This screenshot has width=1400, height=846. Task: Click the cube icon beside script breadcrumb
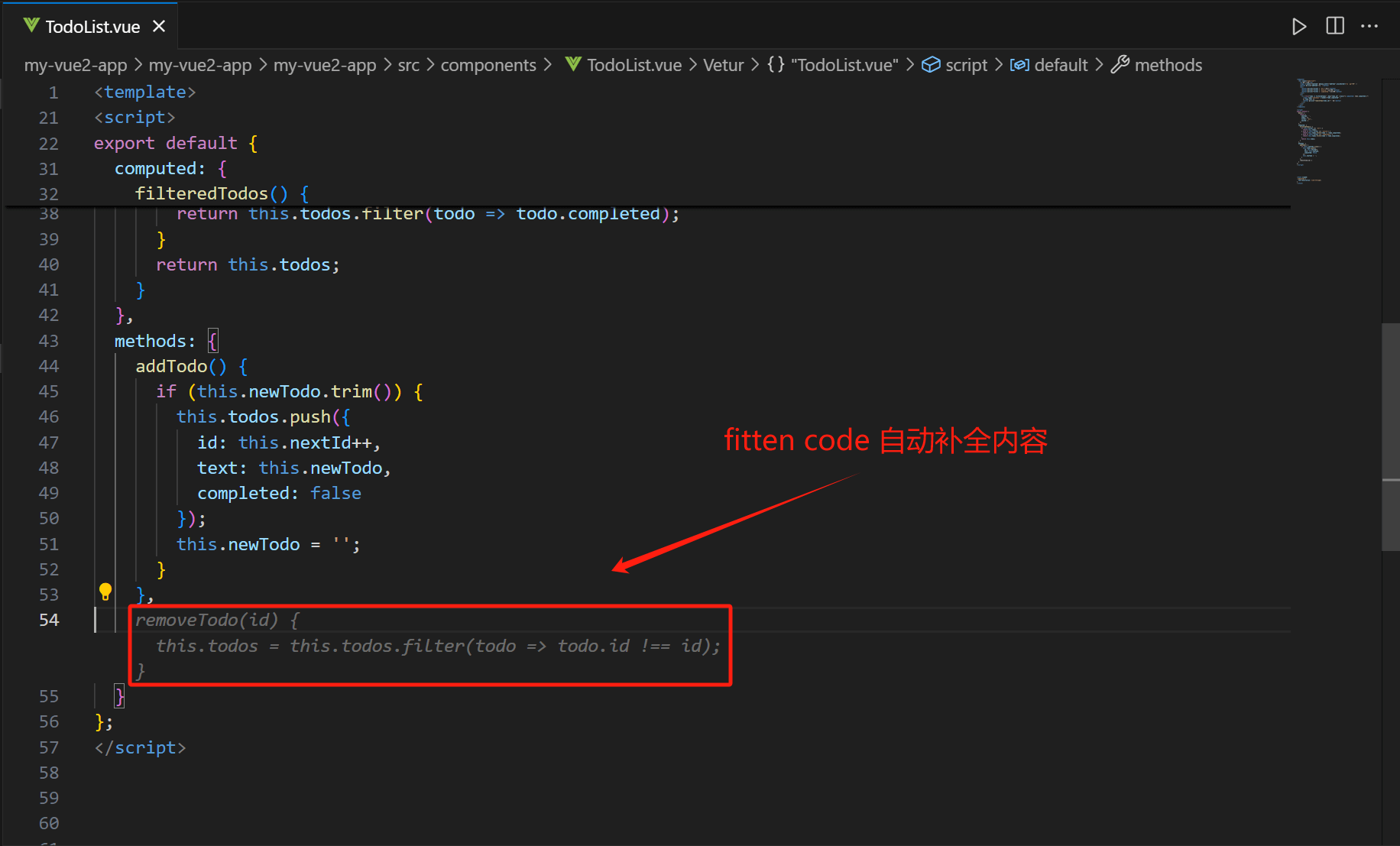coord(931,65)
